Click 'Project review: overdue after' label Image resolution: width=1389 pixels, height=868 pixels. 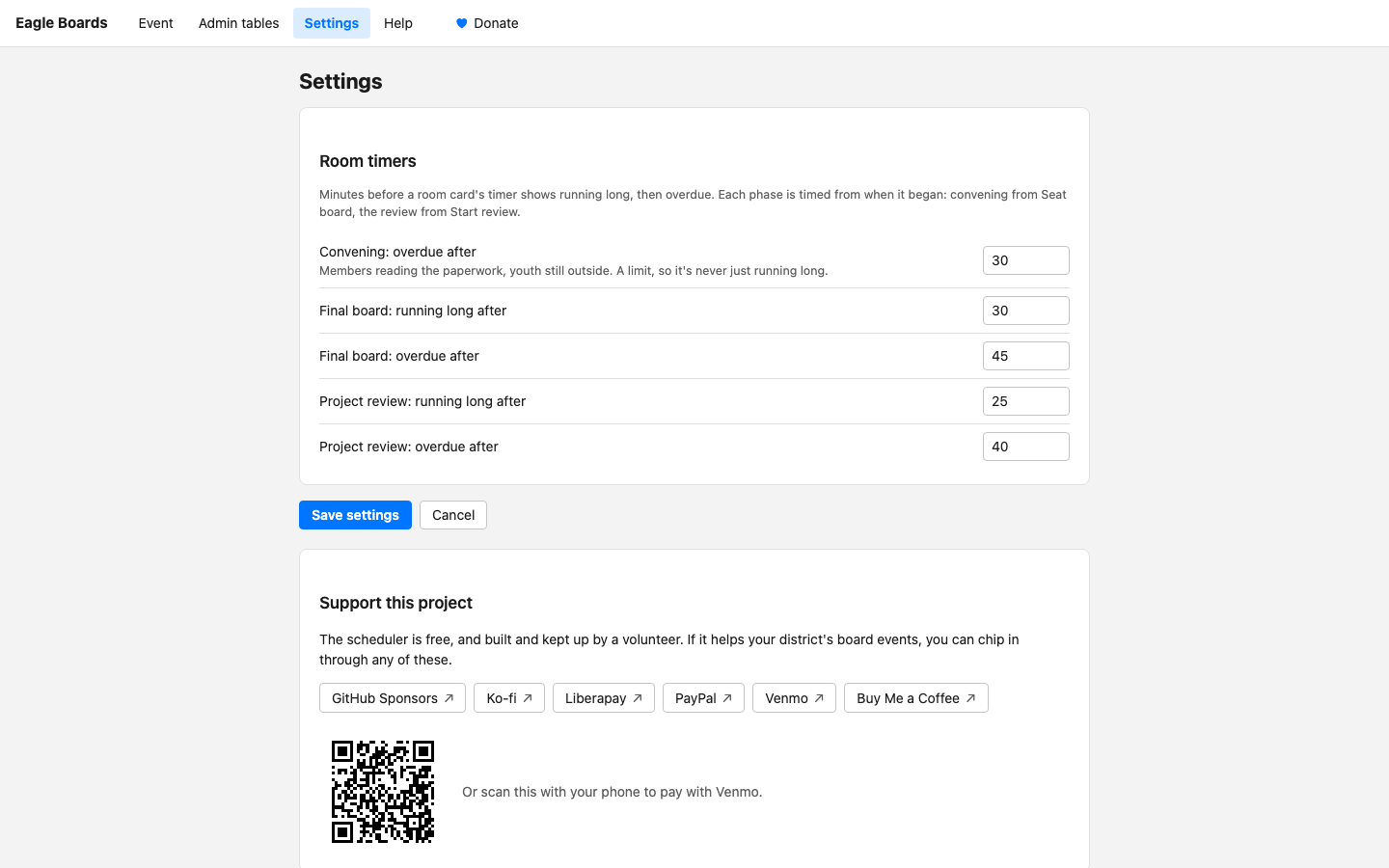[409, 447]
